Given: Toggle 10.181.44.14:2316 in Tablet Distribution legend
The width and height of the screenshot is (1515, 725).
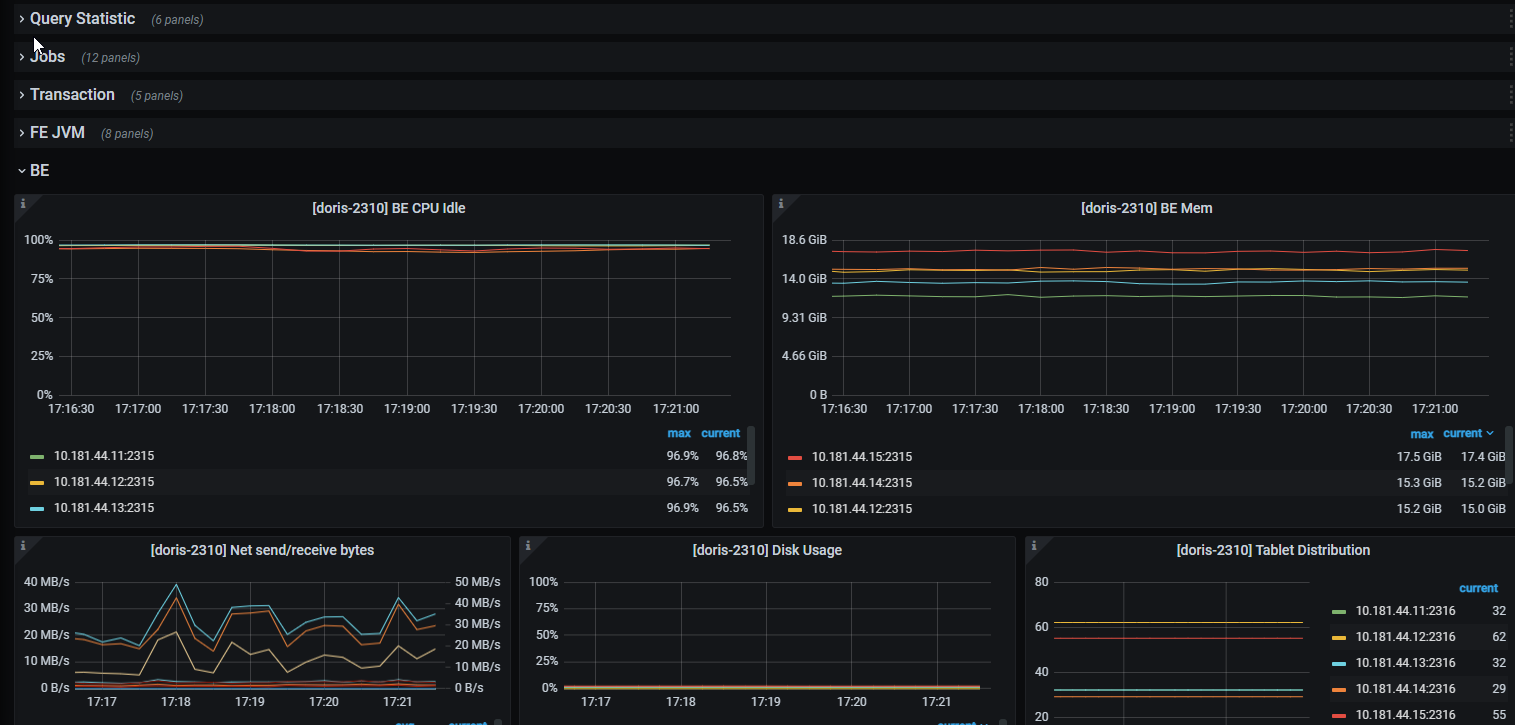Looking at the screenshot, I should coord(1405,689).
